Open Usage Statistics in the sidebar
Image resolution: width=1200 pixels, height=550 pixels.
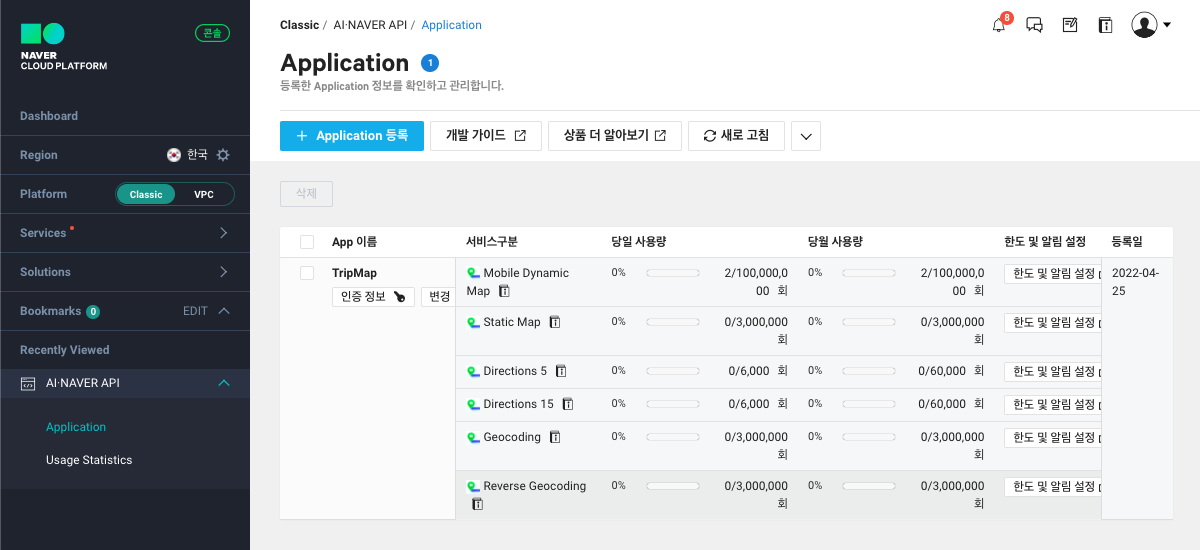(89, 460)
